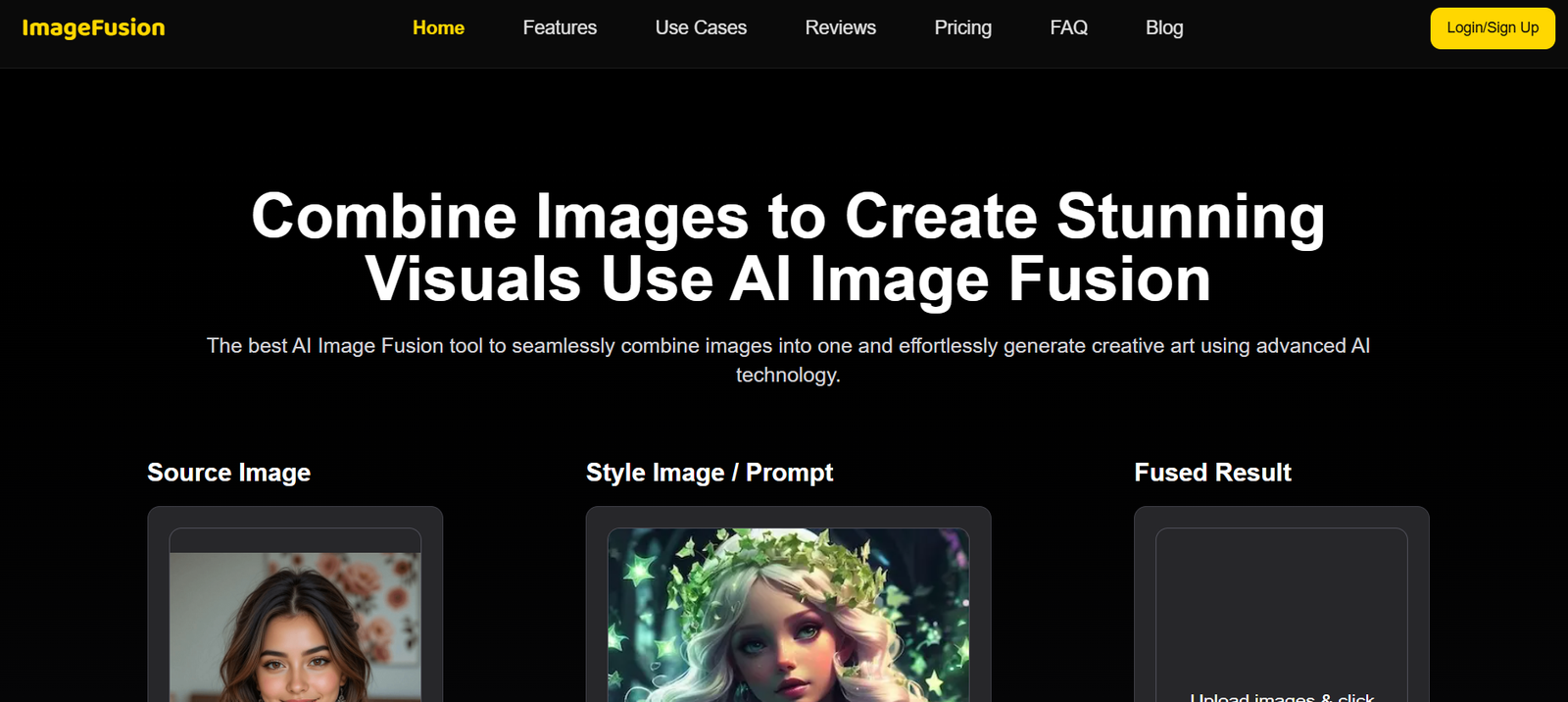Viewport: 1568px width, 702px height.
Task: Click the 'Fused Result' heading
Action: (x=1212, y=473)
